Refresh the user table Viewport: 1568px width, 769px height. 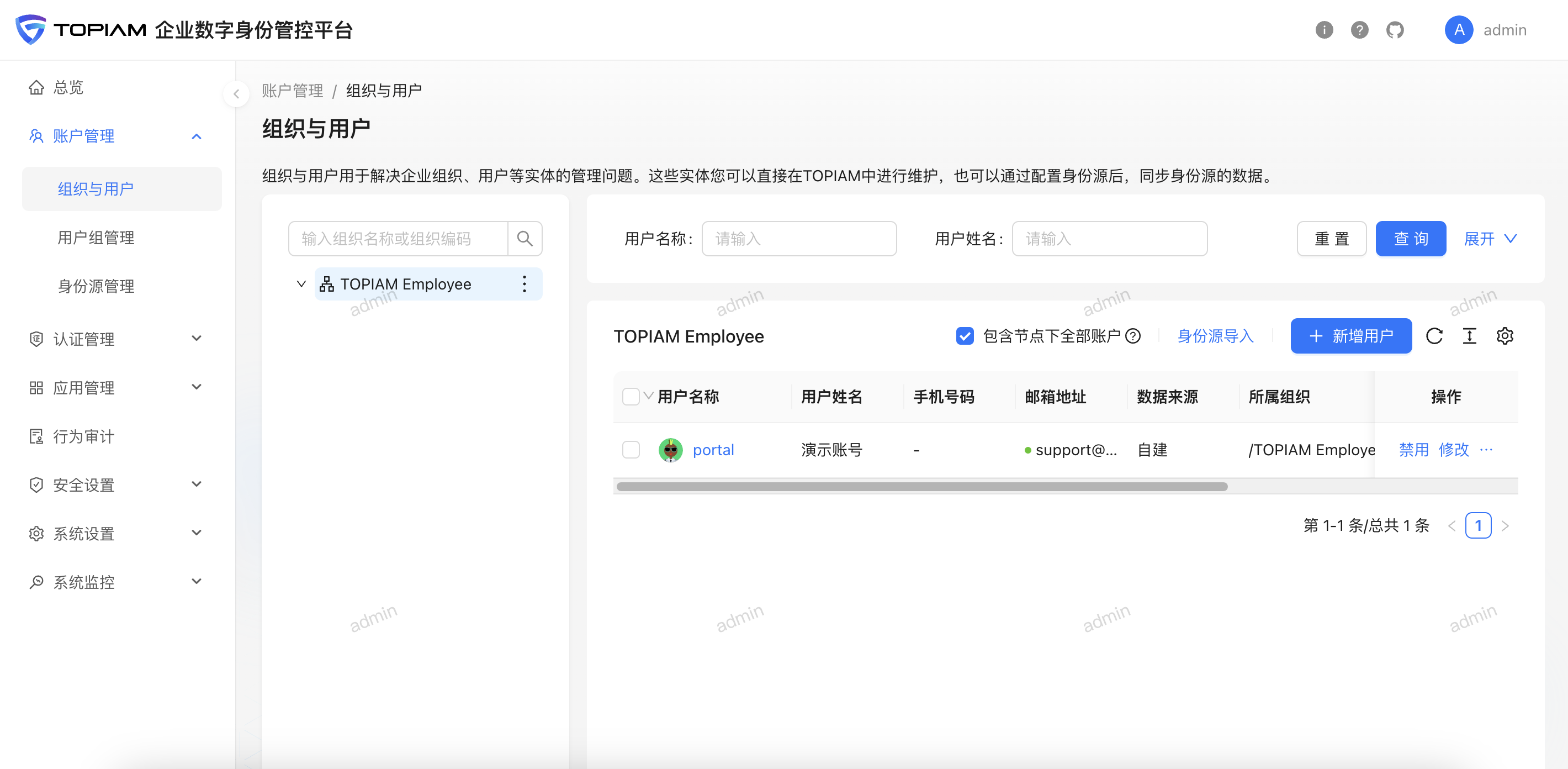click(x=1434, y=336)
